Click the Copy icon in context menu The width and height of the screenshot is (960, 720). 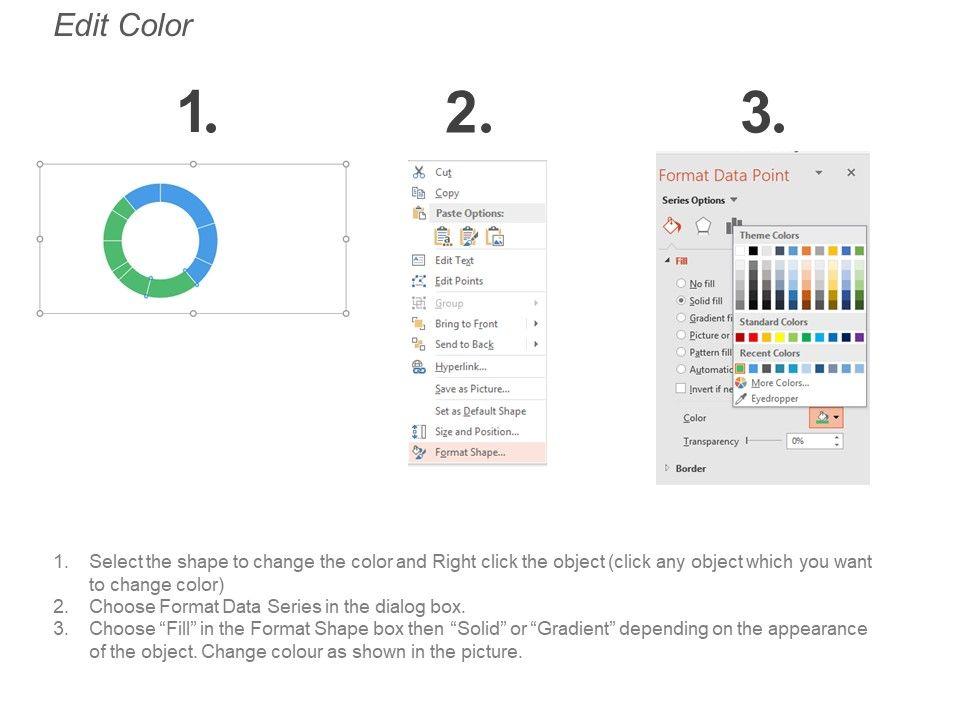pyautogui.click(x=419, y=193)
